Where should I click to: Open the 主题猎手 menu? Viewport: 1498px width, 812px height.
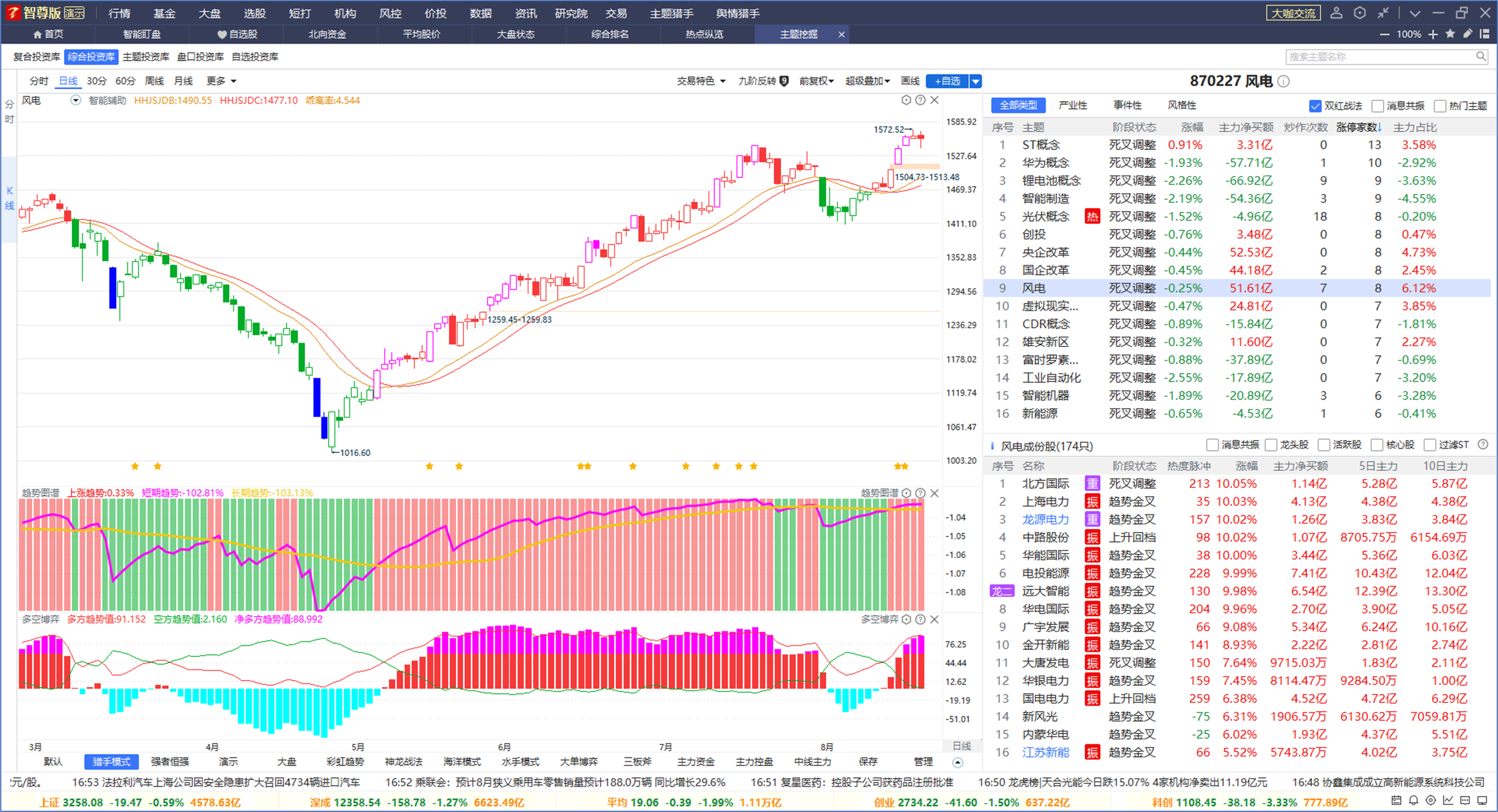point(672,13)
